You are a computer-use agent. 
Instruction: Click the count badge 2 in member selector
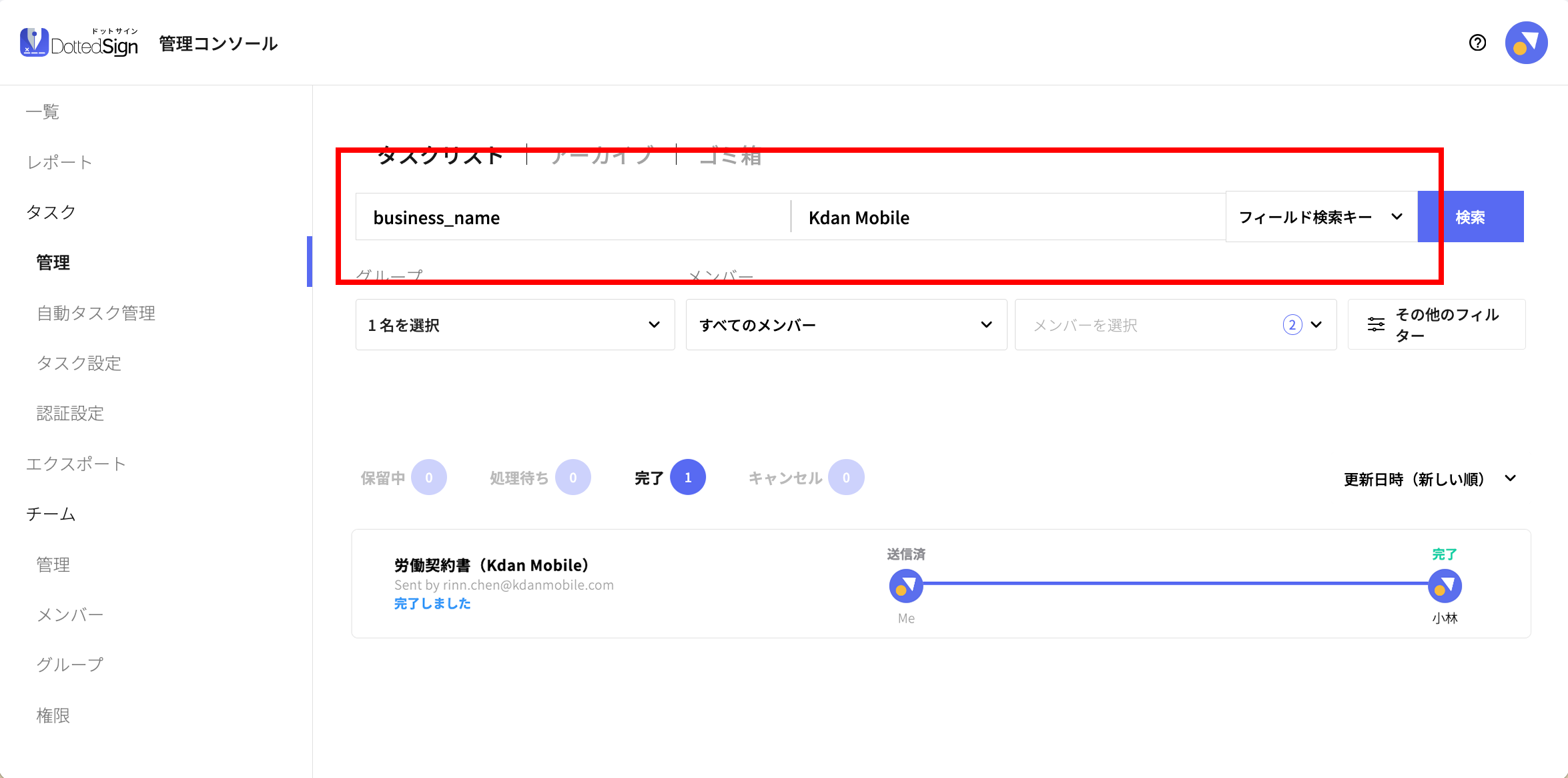1292,325
